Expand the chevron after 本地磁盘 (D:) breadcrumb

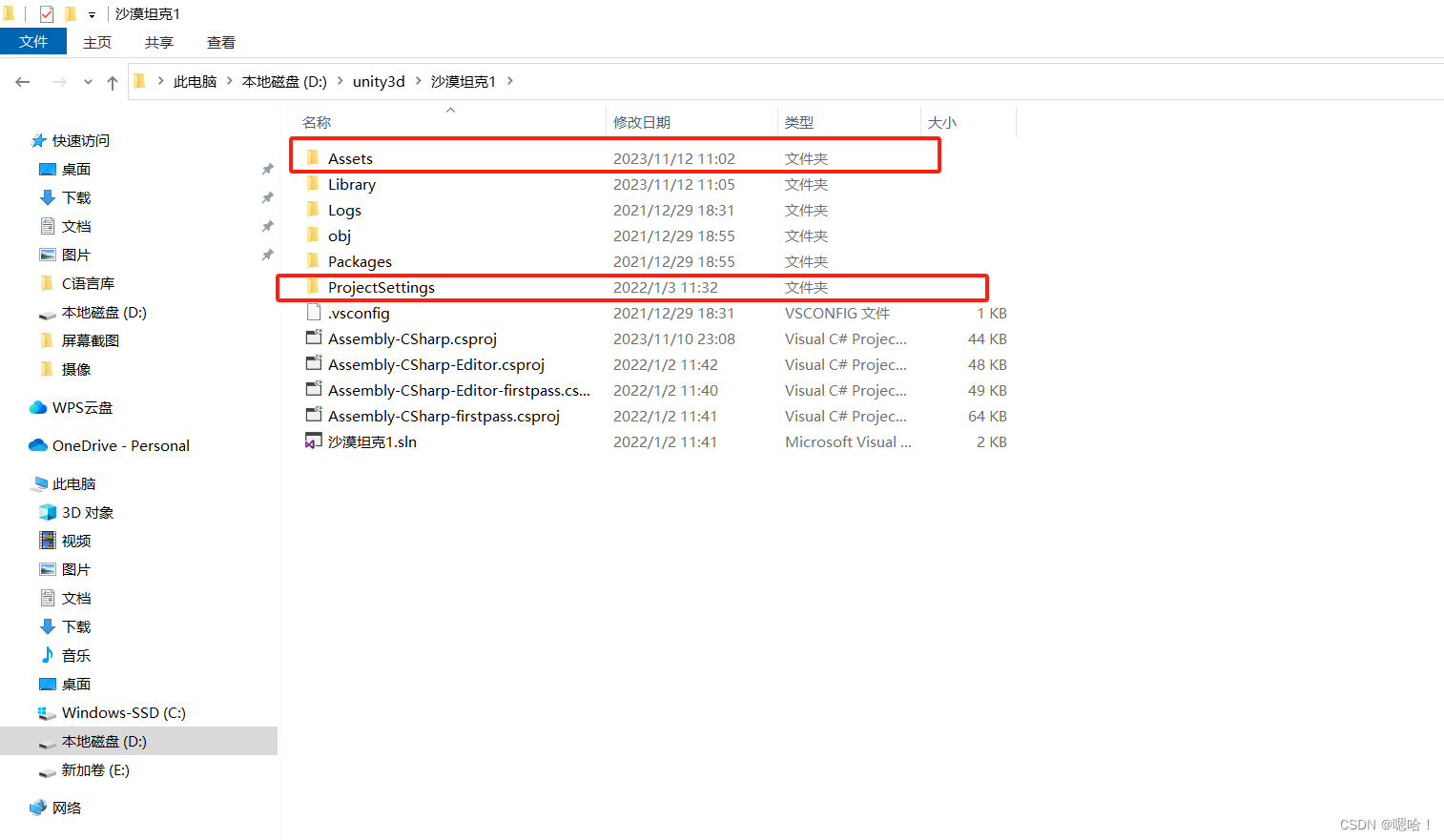click(x=340, y=81)
